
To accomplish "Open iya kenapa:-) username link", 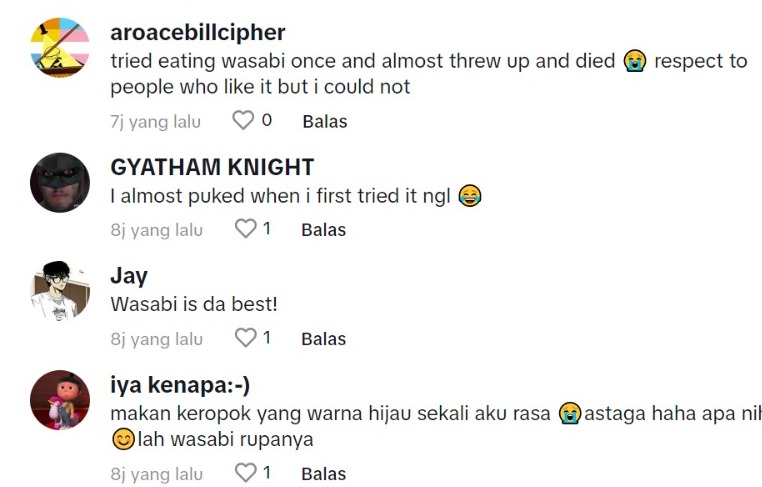I will [x=180, y=384].
